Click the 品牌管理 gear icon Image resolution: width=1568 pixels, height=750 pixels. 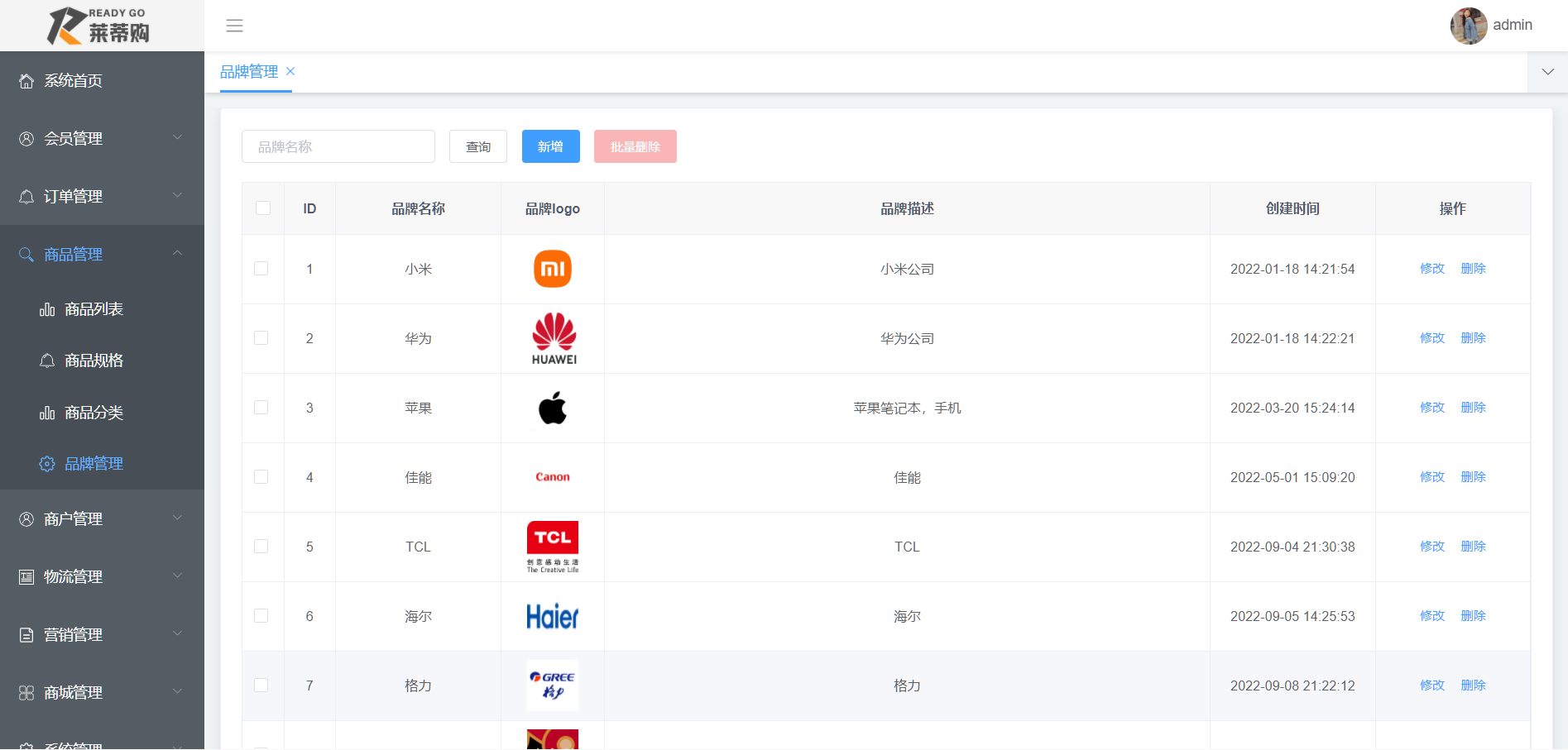[x=47, y=464]
